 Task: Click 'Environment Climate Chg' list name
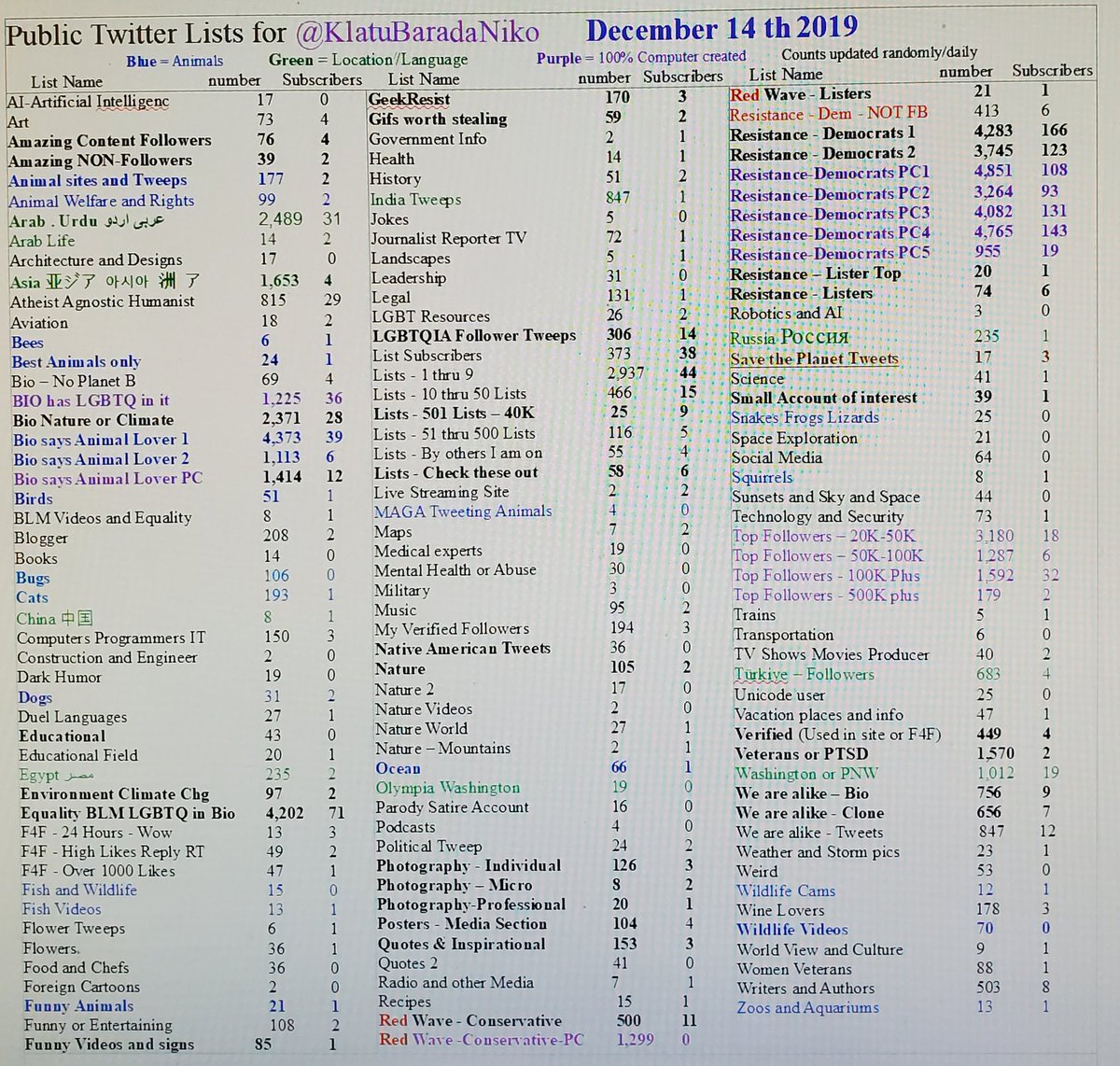click(114, 794)
